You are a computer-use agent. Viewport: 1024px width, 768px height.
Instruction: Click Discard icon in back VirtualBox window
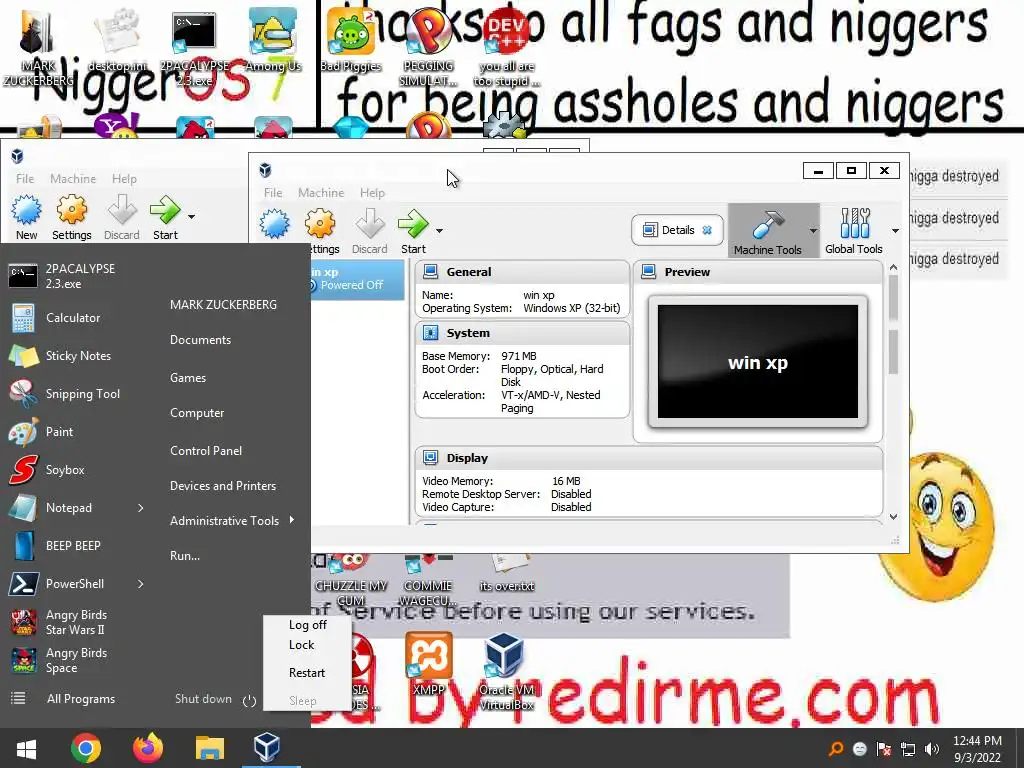click(122, 210)
